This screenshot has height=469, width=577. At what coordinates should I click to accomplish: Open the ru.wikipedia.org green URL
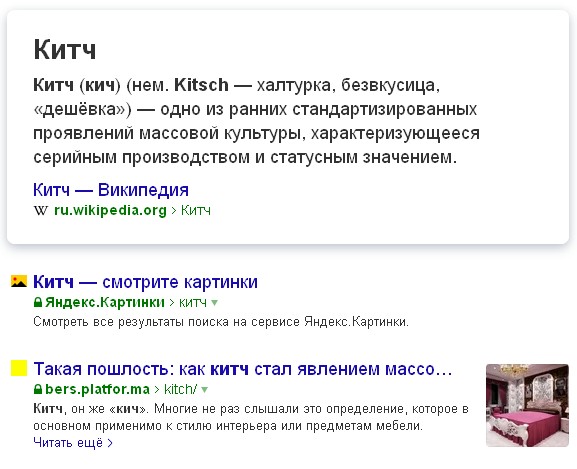(110, 210)
